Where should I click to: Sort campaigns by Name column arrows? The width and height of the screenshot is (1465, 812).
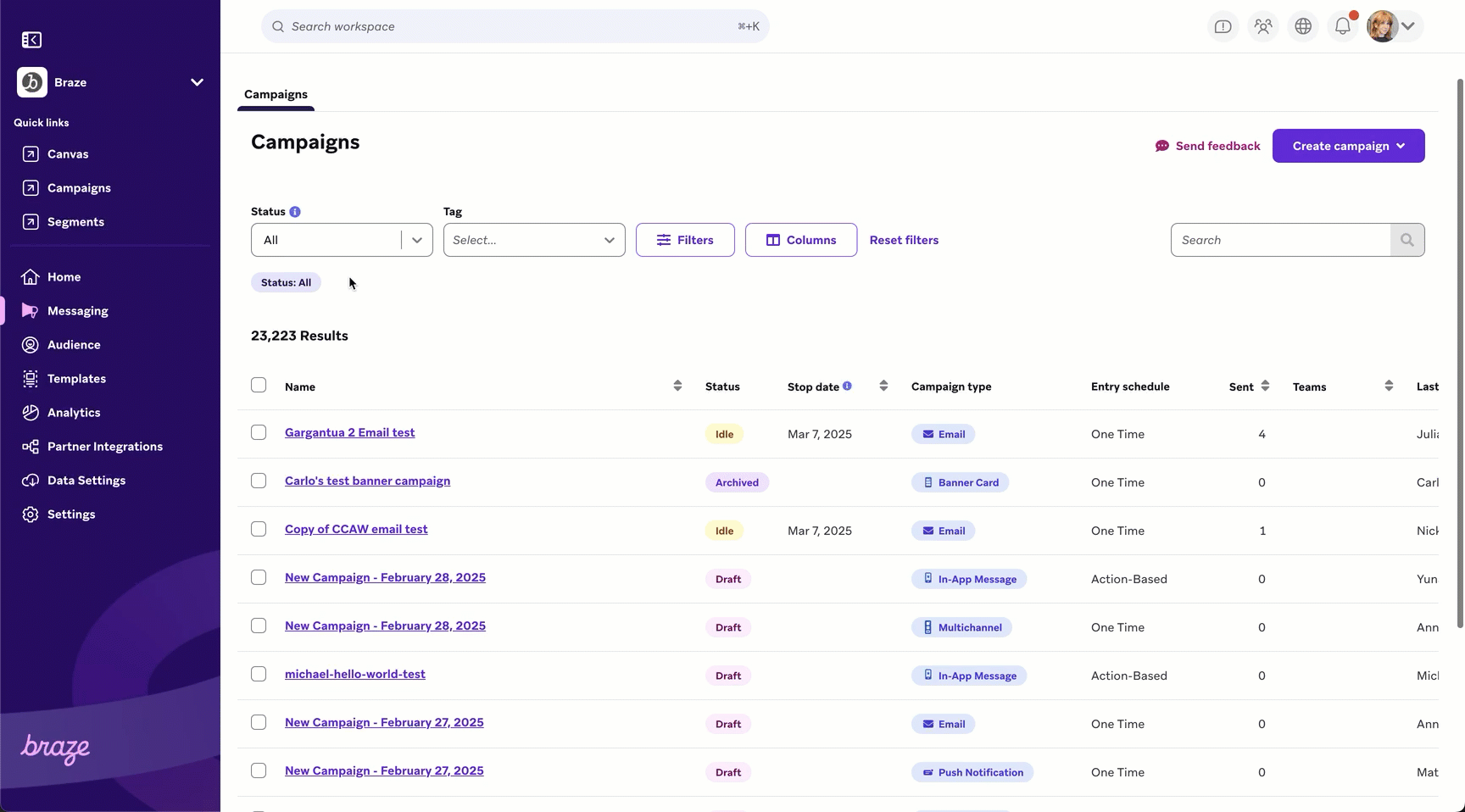677,386
